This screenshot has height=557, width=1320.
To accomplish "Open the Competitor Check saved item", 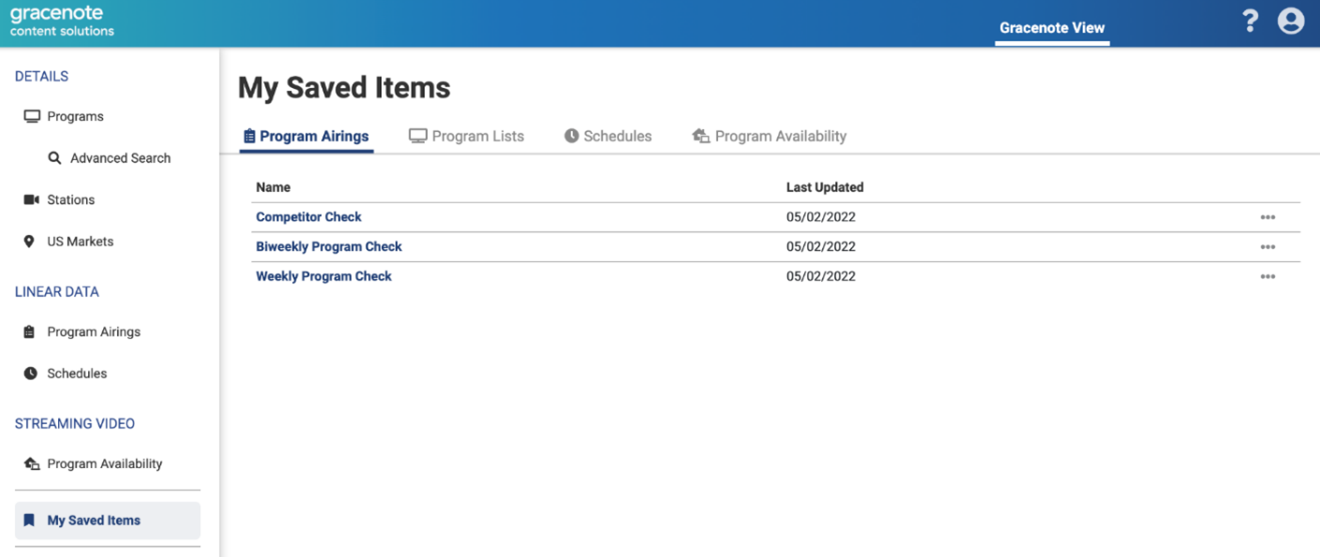I will (x=308, y=217).
